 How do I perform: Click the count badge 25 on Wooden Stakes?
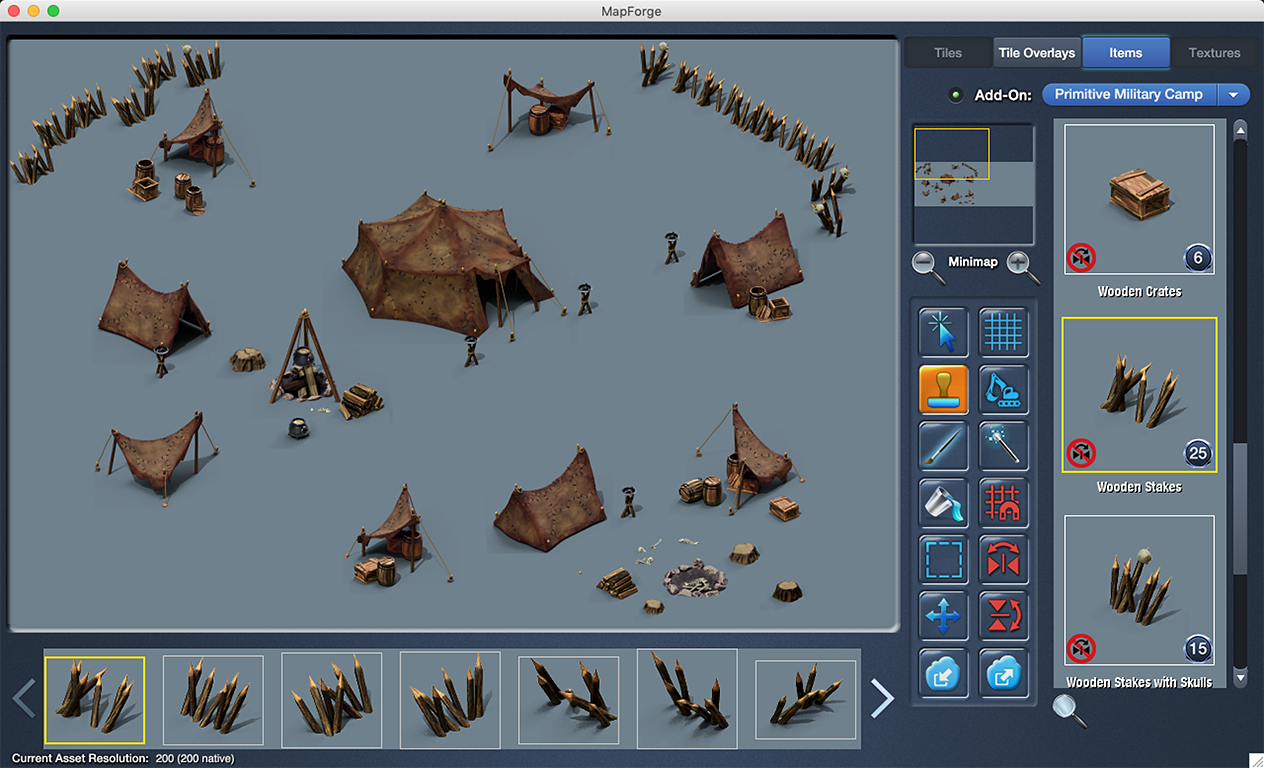pos(1198,453)
